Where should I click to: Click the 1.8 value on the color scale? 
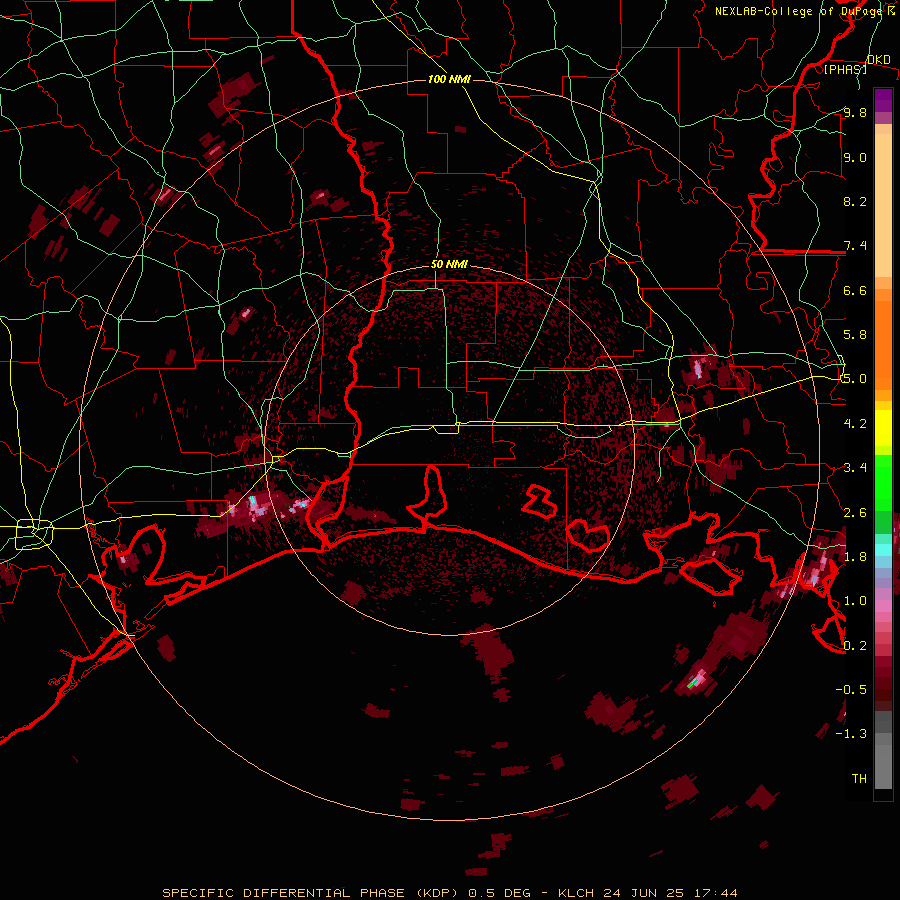point(855,557)
